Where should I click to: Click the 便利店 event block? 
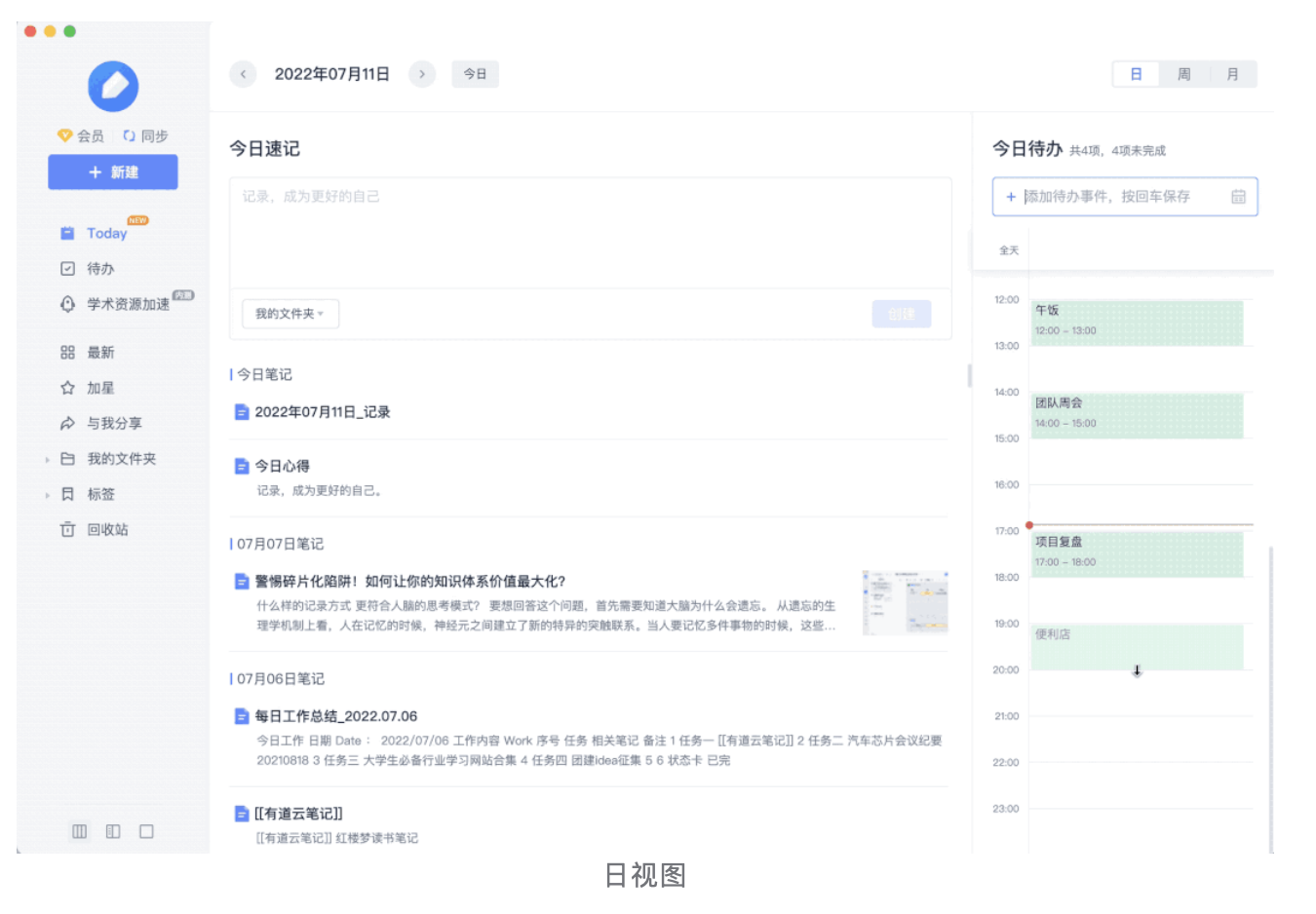pyautogui.click(x=1137, y=647)
